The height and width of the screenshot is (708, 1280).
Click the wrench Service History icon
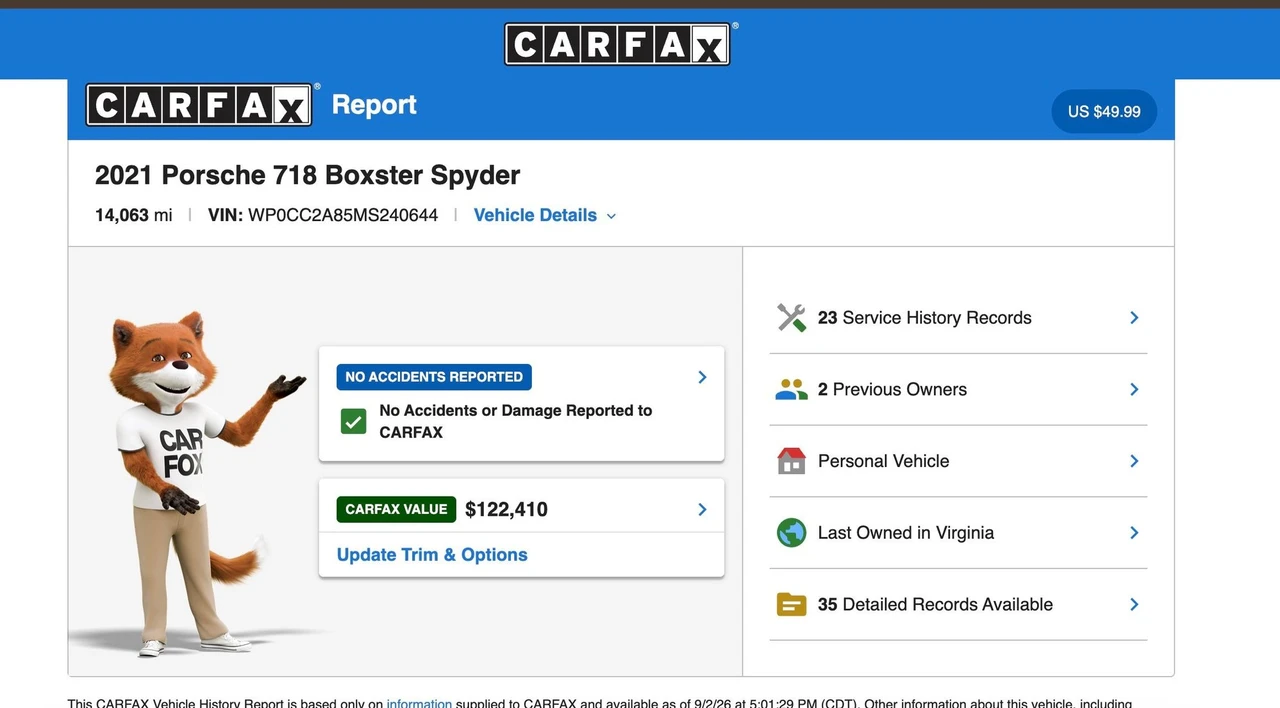click(791, 318)
